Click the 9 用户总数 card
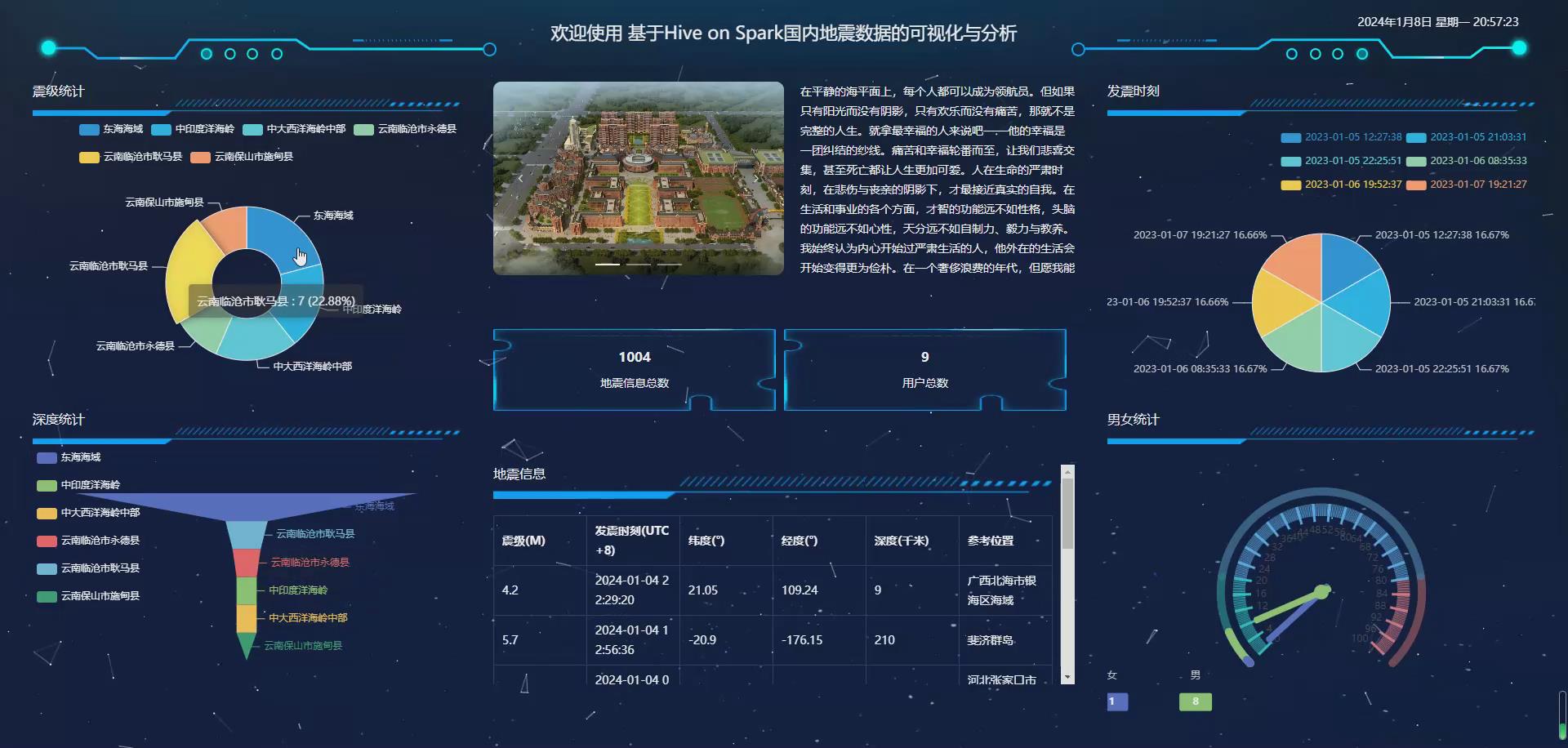This screenshot has width=1568, height=748. tap(924, 369)
